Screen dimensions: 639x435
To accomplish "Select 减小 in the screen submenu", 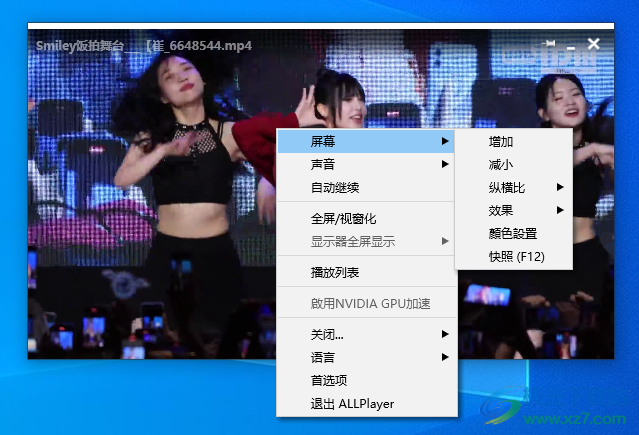I will (513, 164).
